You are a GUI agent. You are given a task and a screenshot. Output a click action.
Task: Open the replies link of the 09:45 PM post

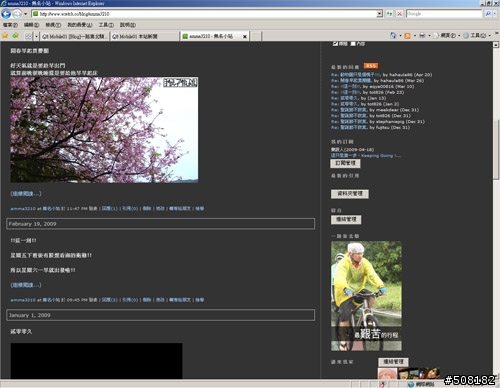(x=110, y=300)
